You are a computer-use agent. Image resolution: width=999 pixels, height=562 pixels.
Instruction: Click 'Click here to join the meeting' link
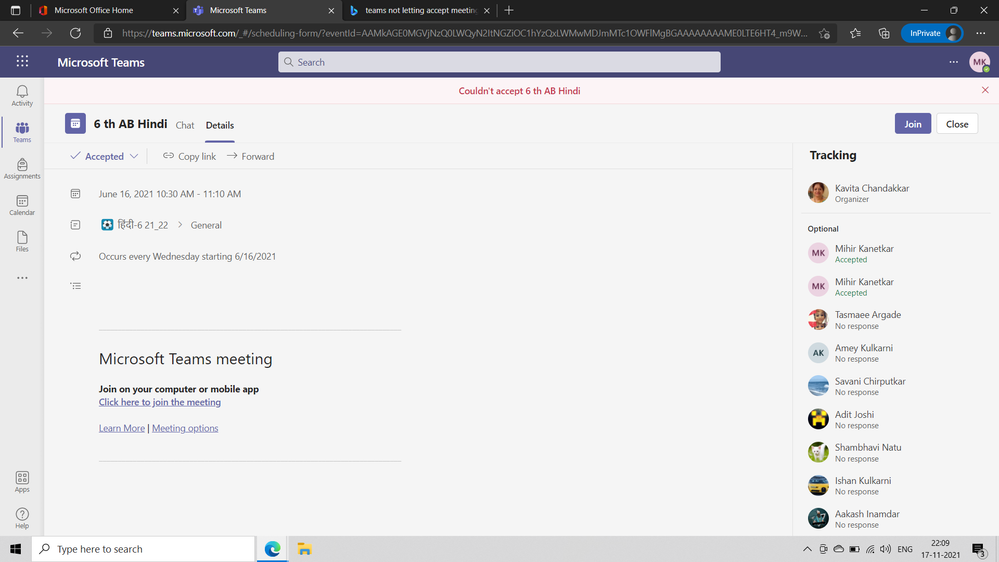tap(160, 402)
